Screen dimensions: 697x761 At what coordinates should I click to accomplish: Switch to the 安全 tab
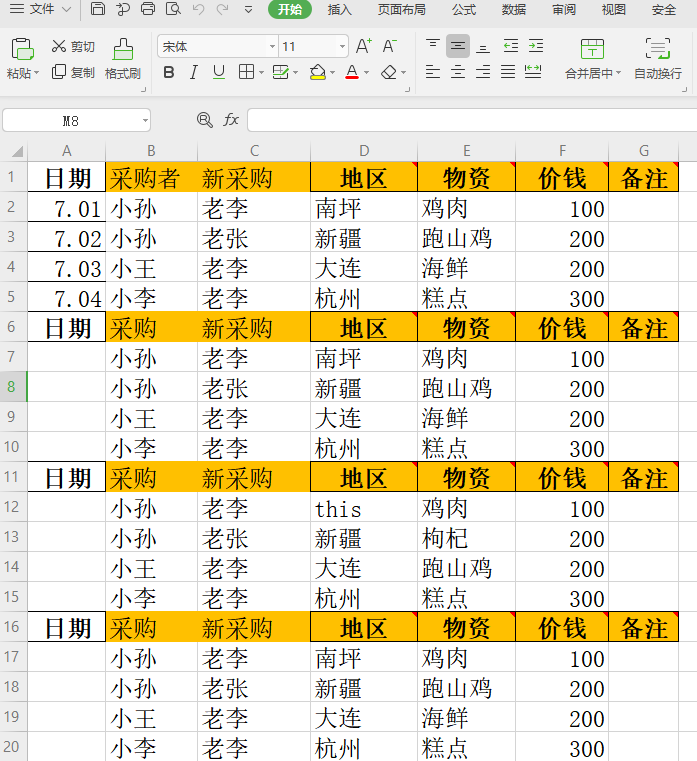tap(664, 9)
